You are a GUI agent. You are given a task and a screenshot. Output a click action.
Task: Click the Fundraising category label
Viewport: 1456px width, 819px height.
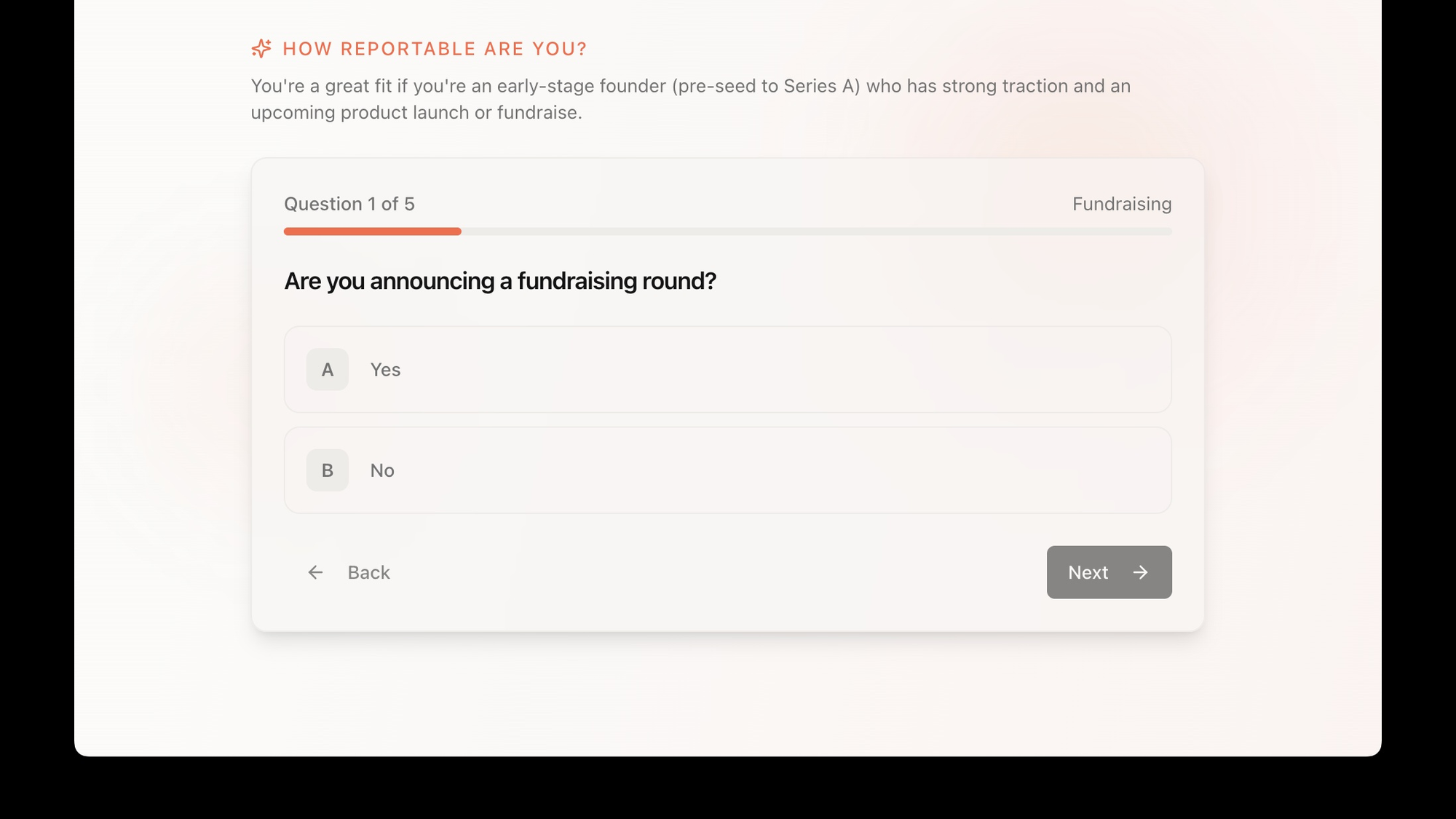coord(1121,204)
